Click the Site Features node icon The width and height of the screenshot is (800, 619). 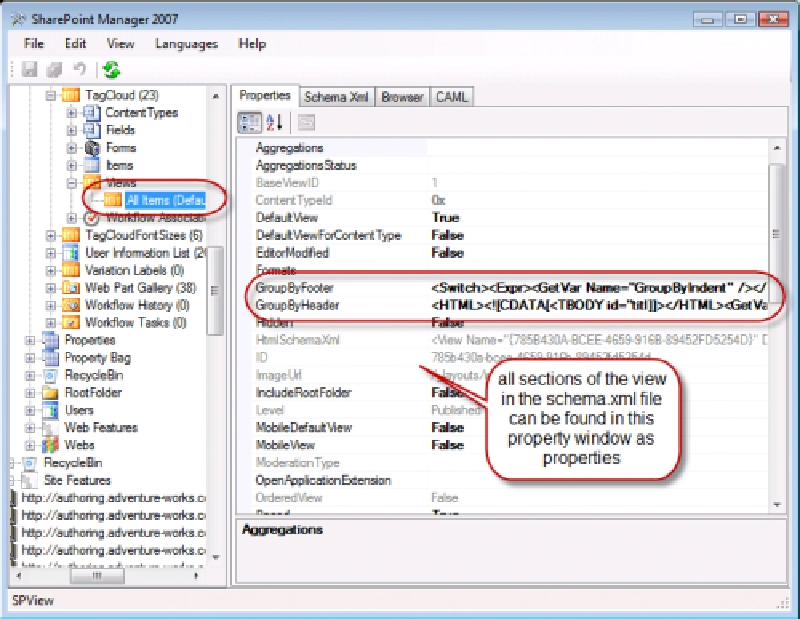point(30,480)
